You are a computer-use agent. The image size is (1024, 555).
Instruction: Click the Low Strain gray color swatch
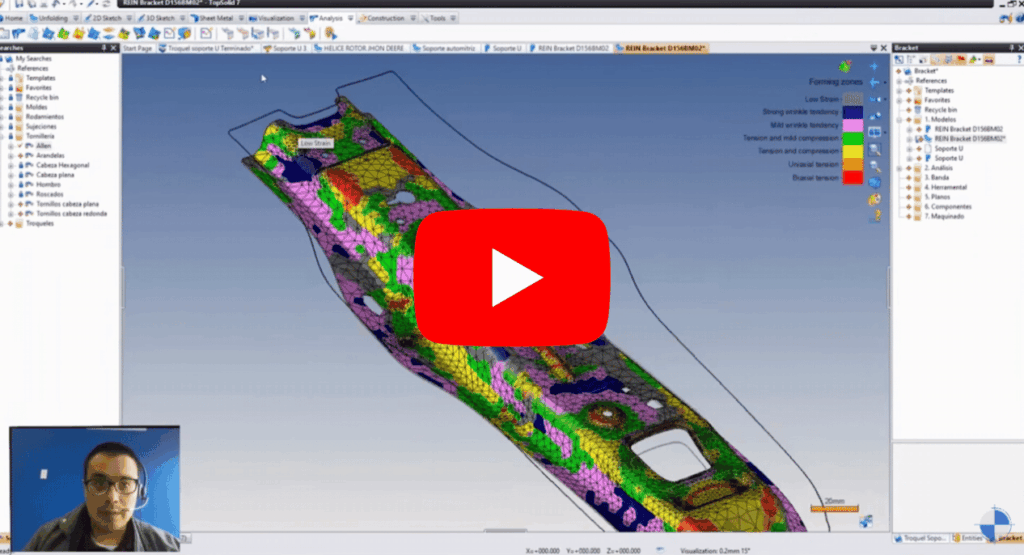[852, 99]
